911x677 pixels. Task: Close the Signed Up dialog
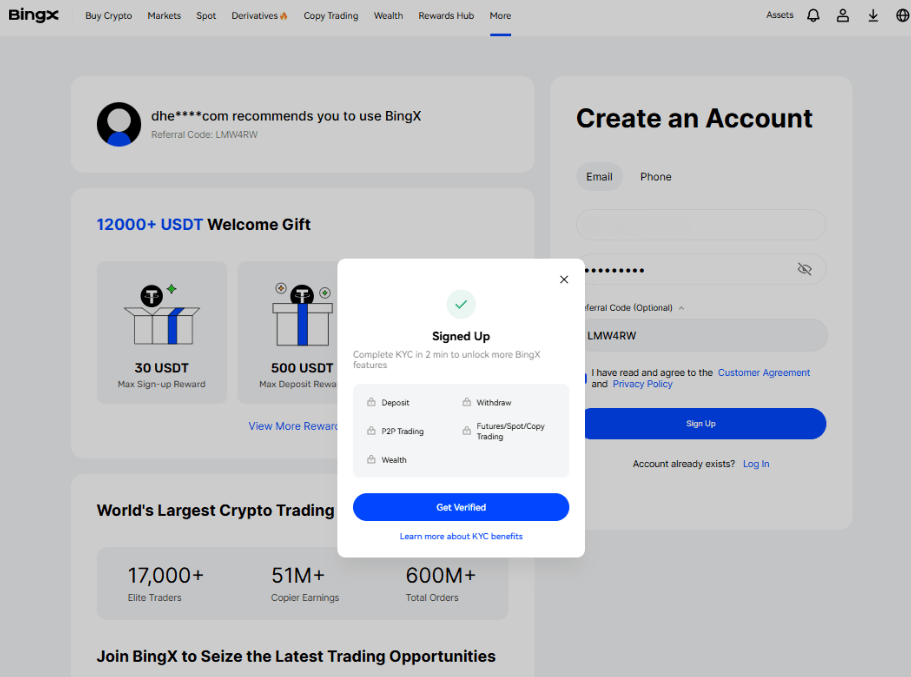click(x=564, y=280)
